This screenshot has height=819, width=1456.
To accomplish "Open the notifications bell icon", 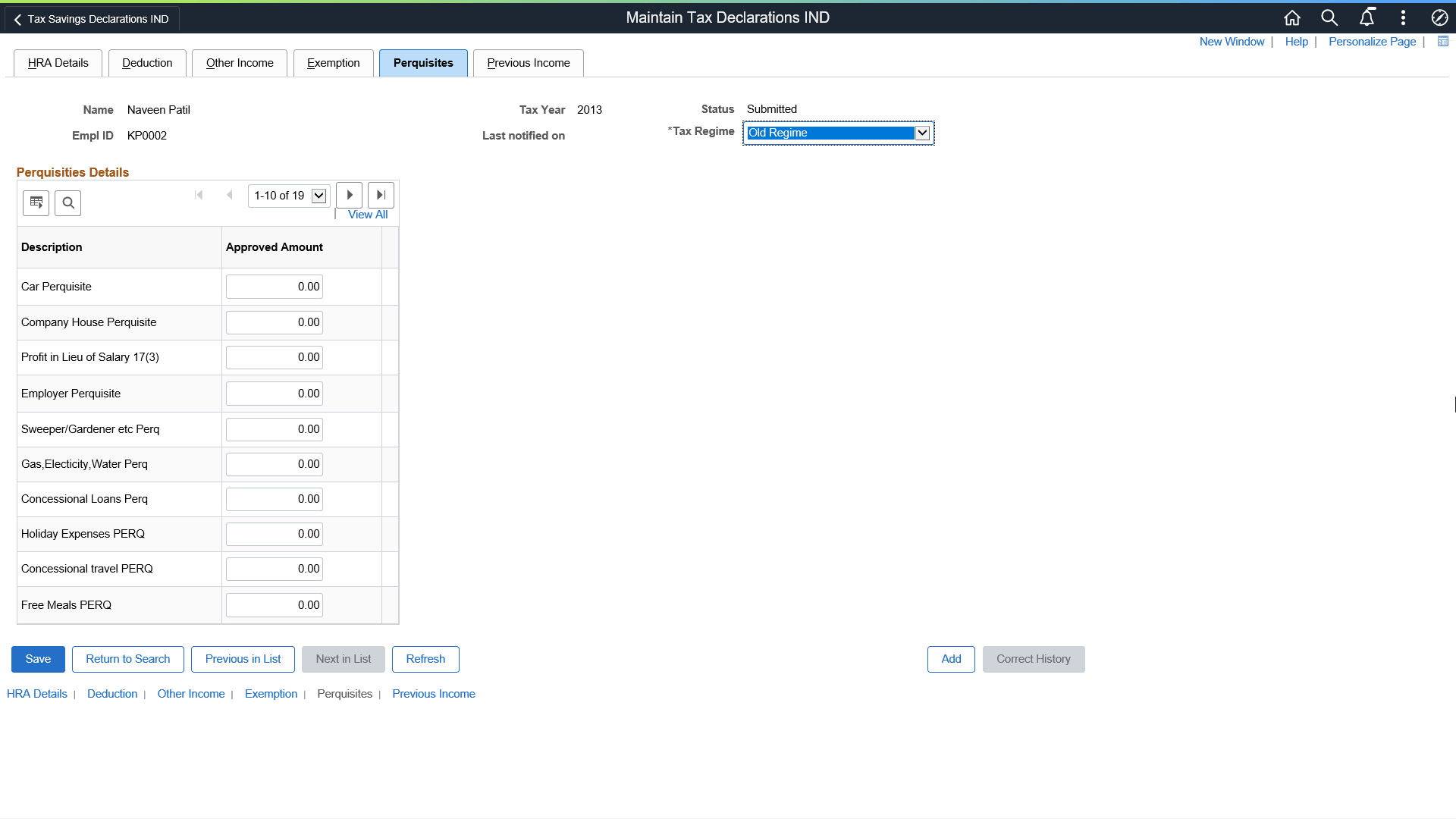I will (x=1367, y=17).
